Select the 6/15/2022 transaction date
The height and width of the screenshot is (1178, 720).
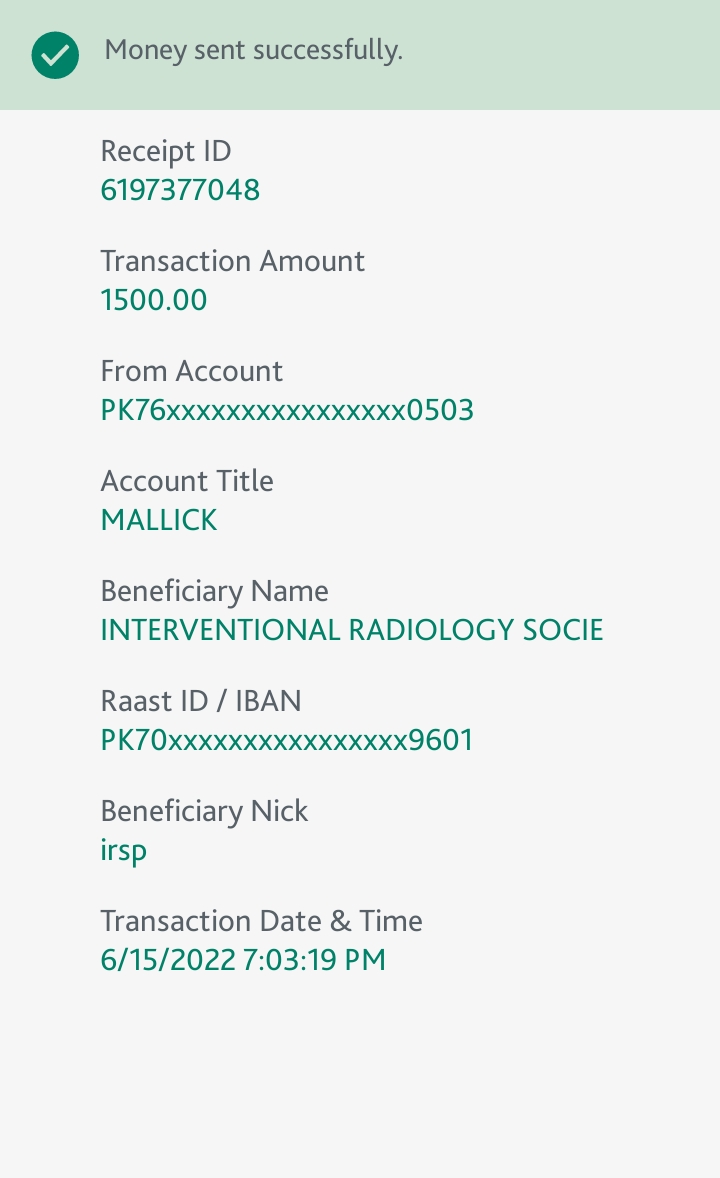coord(167,960)
